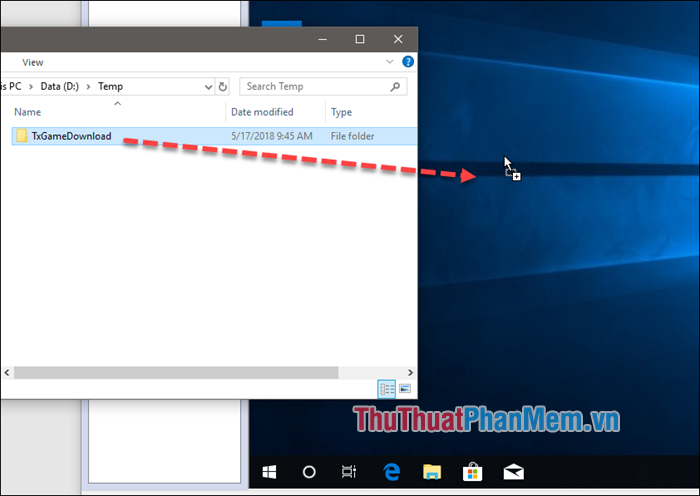The width and height of the screenshot is (700, 496).
Task: Sort by the Name column header
Action: point(27,112)
